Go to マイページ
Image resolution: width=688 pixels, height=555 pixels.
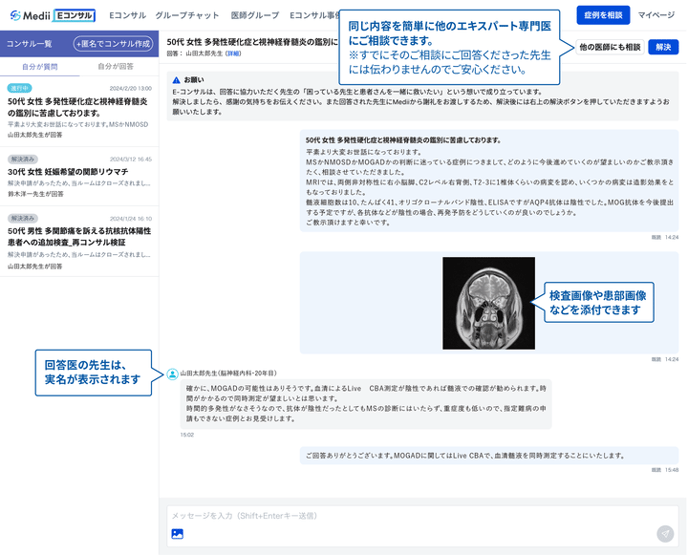(x=656, y=15)
